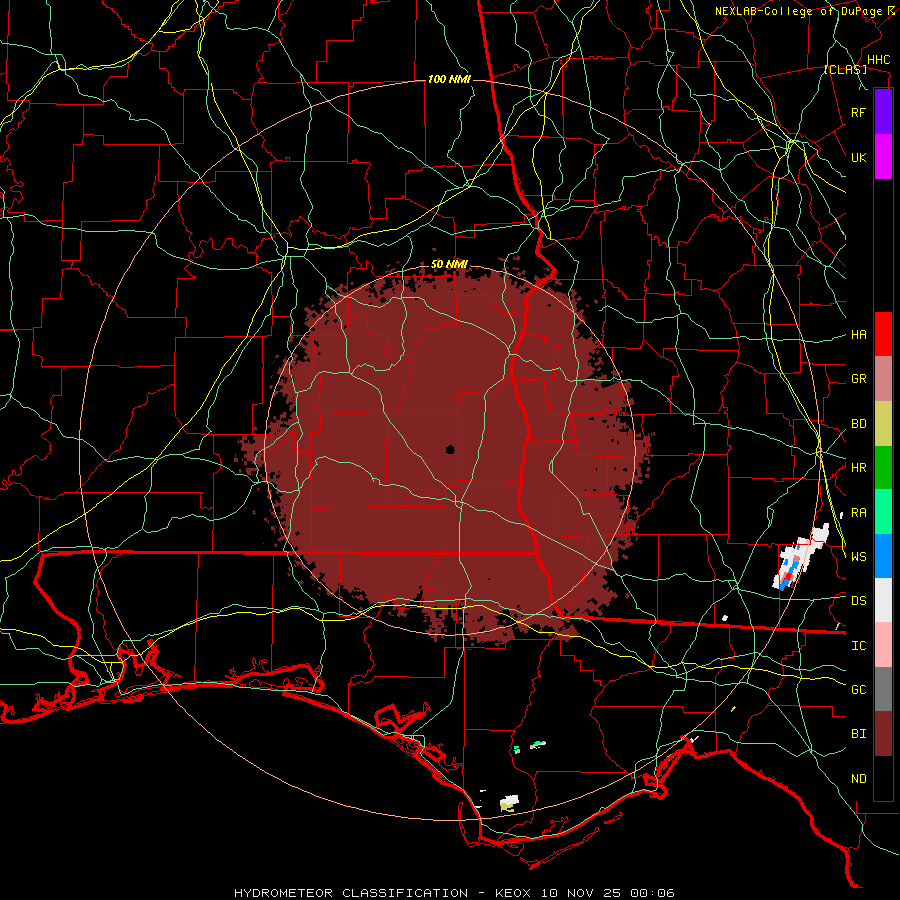Click the ND legend label

coord(858,779)
